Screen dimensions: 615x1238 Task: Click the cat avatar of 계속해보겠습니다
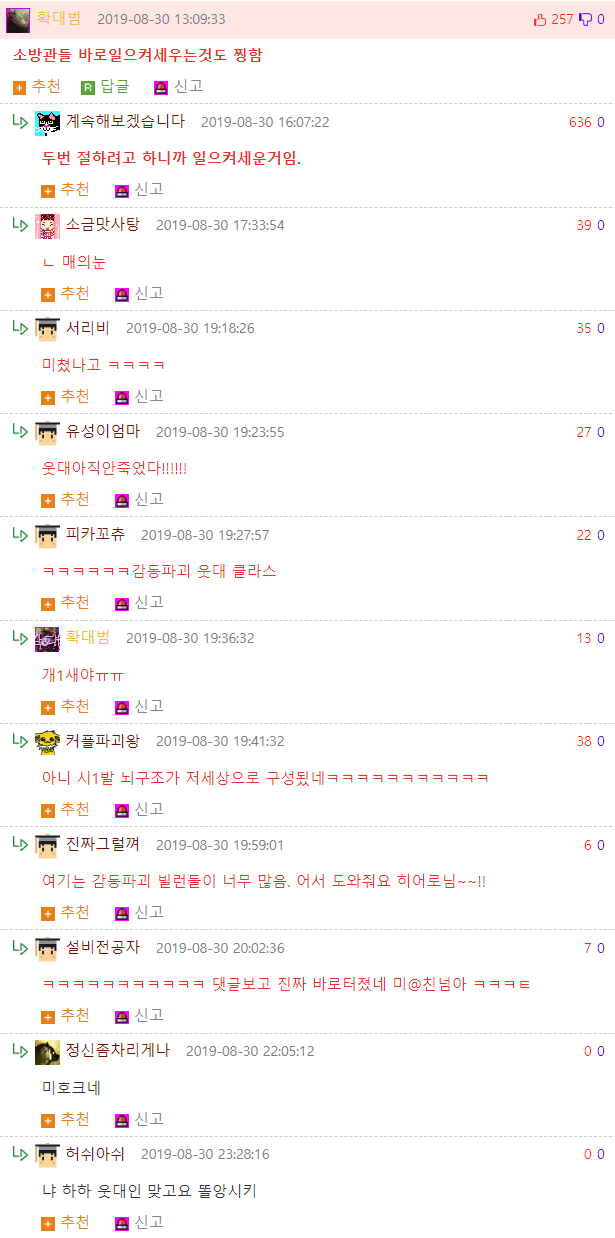[47, 123]
